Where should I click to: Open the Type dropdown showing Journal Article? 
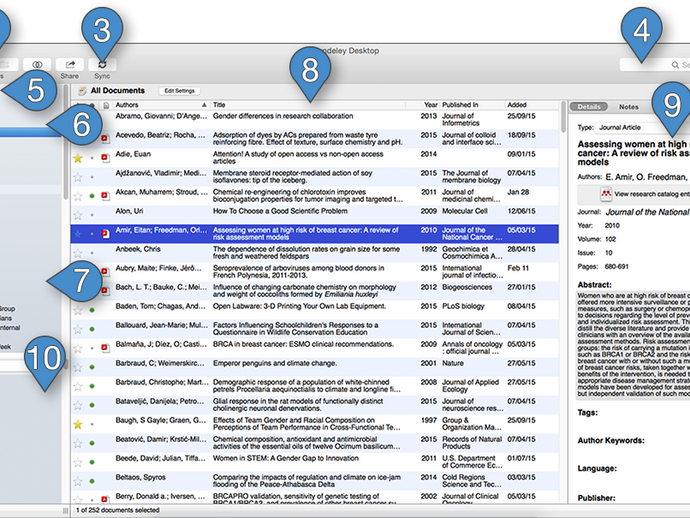click(x=642, y=128)
